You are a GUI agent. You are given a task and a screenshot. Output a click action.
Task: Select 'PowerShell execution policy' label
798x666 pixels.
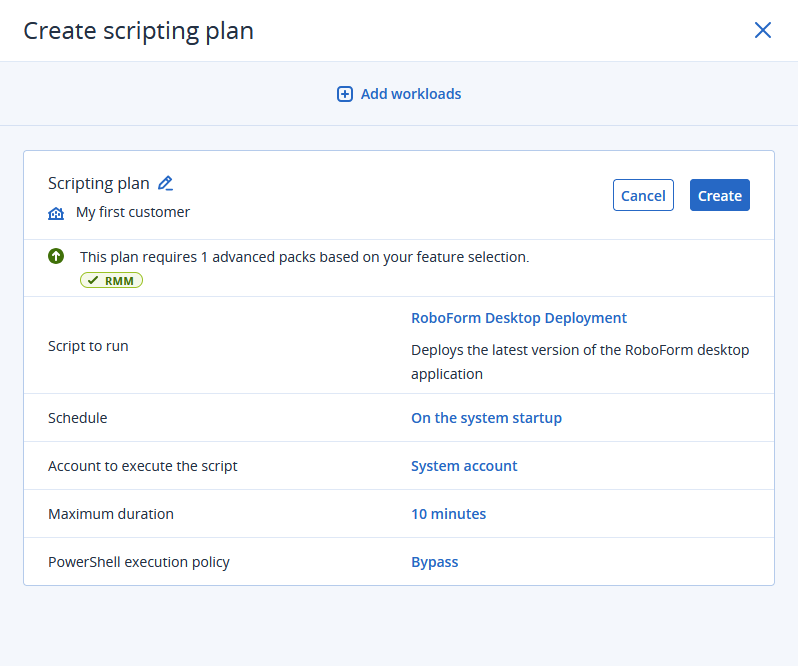(139, 562)
